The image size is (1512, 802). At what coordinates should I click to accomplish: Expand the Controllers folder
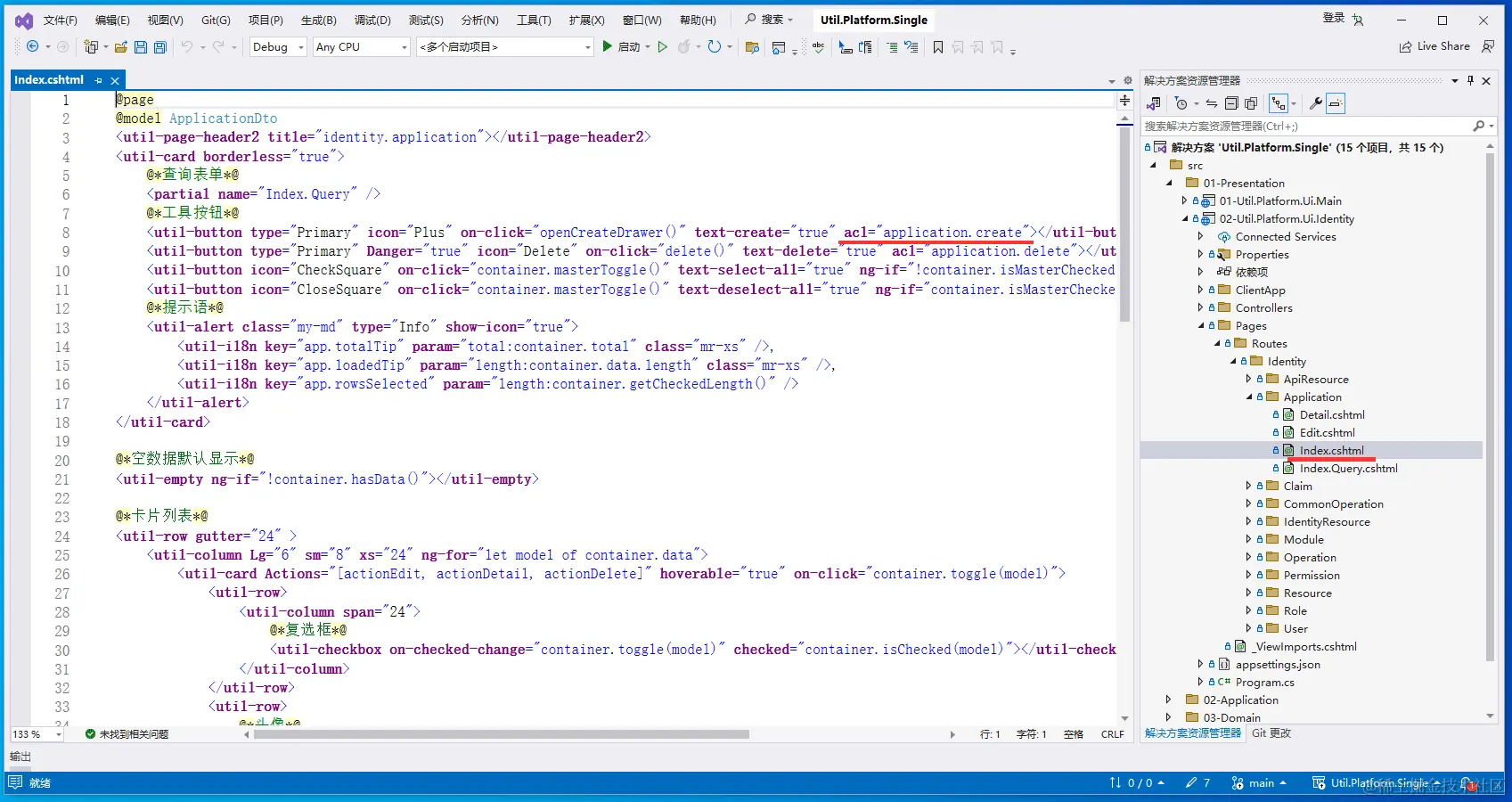click(1200, 307)
